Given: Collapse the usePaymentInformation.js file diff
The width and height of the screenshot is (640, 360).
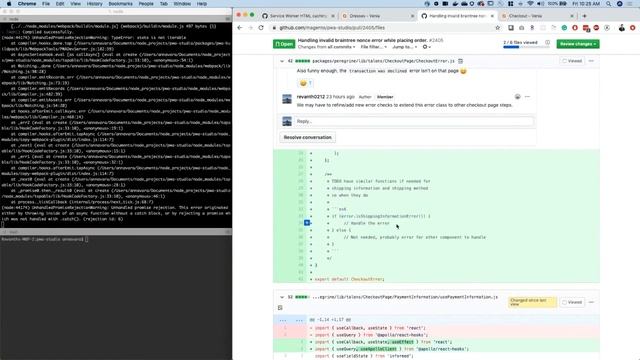Looking at the screenshot, I should coord(282,297).
